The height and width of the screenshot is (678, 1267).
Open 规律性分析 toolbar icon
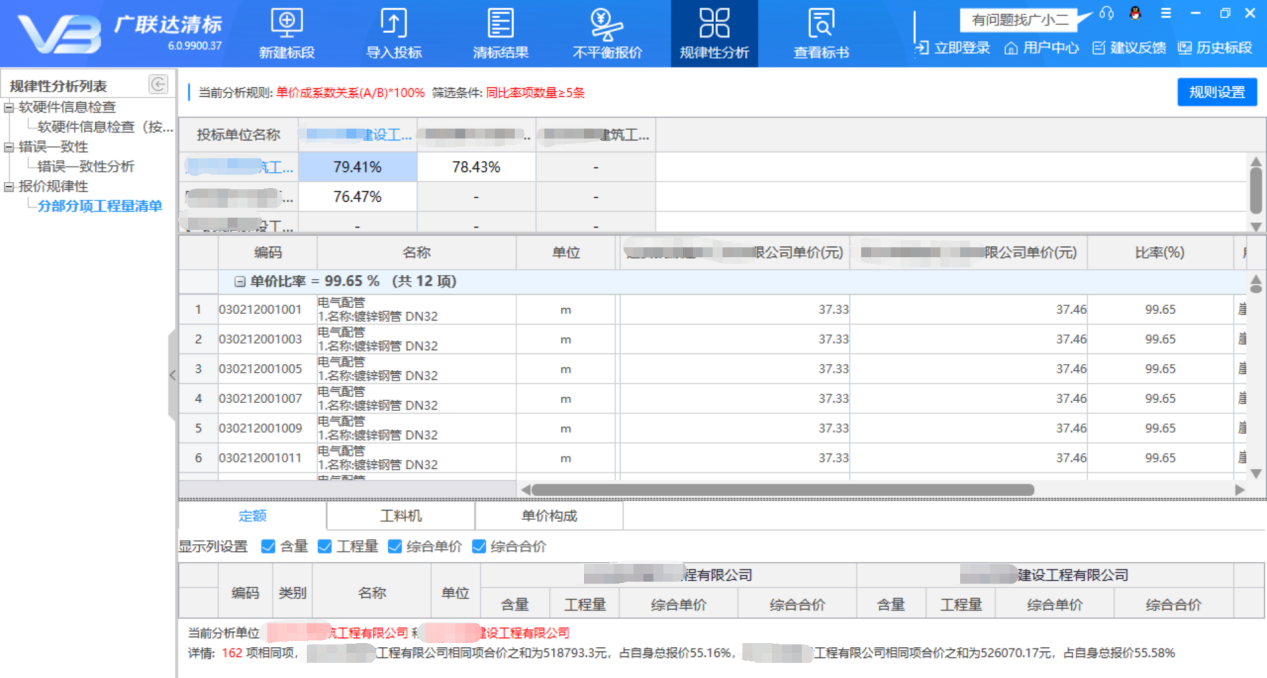(714, 23)
